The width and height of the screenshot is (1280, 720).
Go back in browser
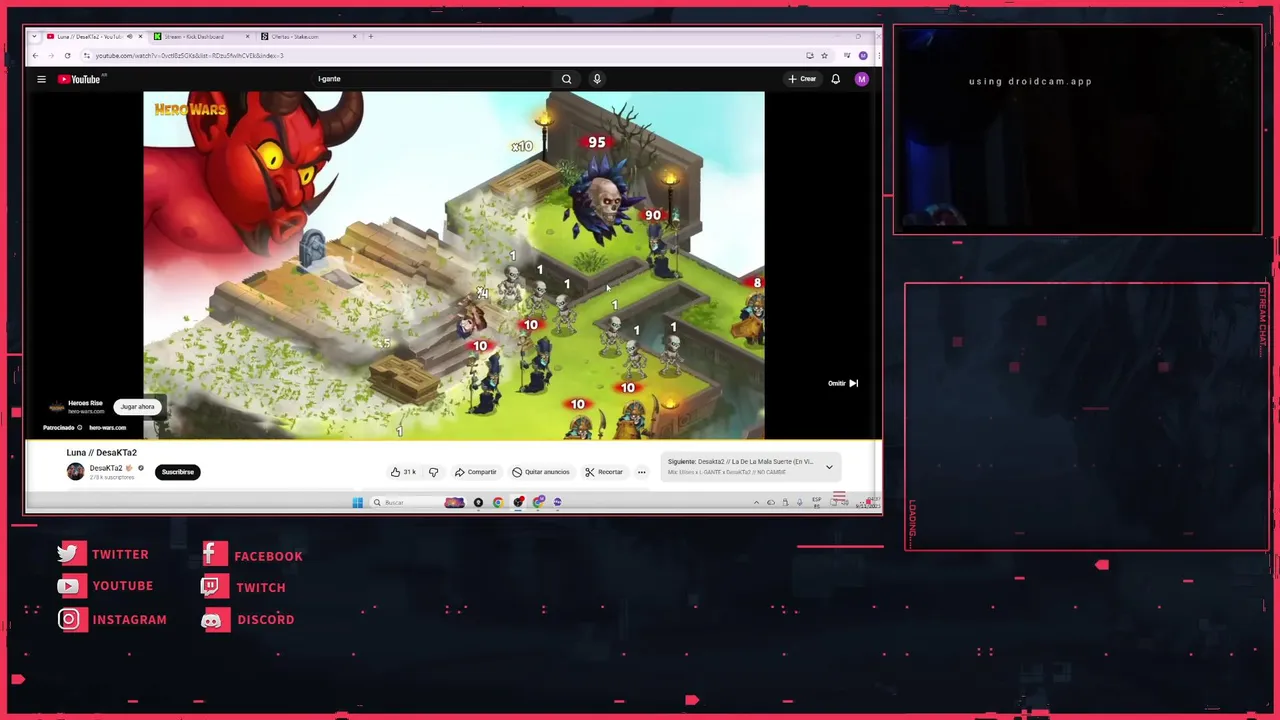pos(36,56)
